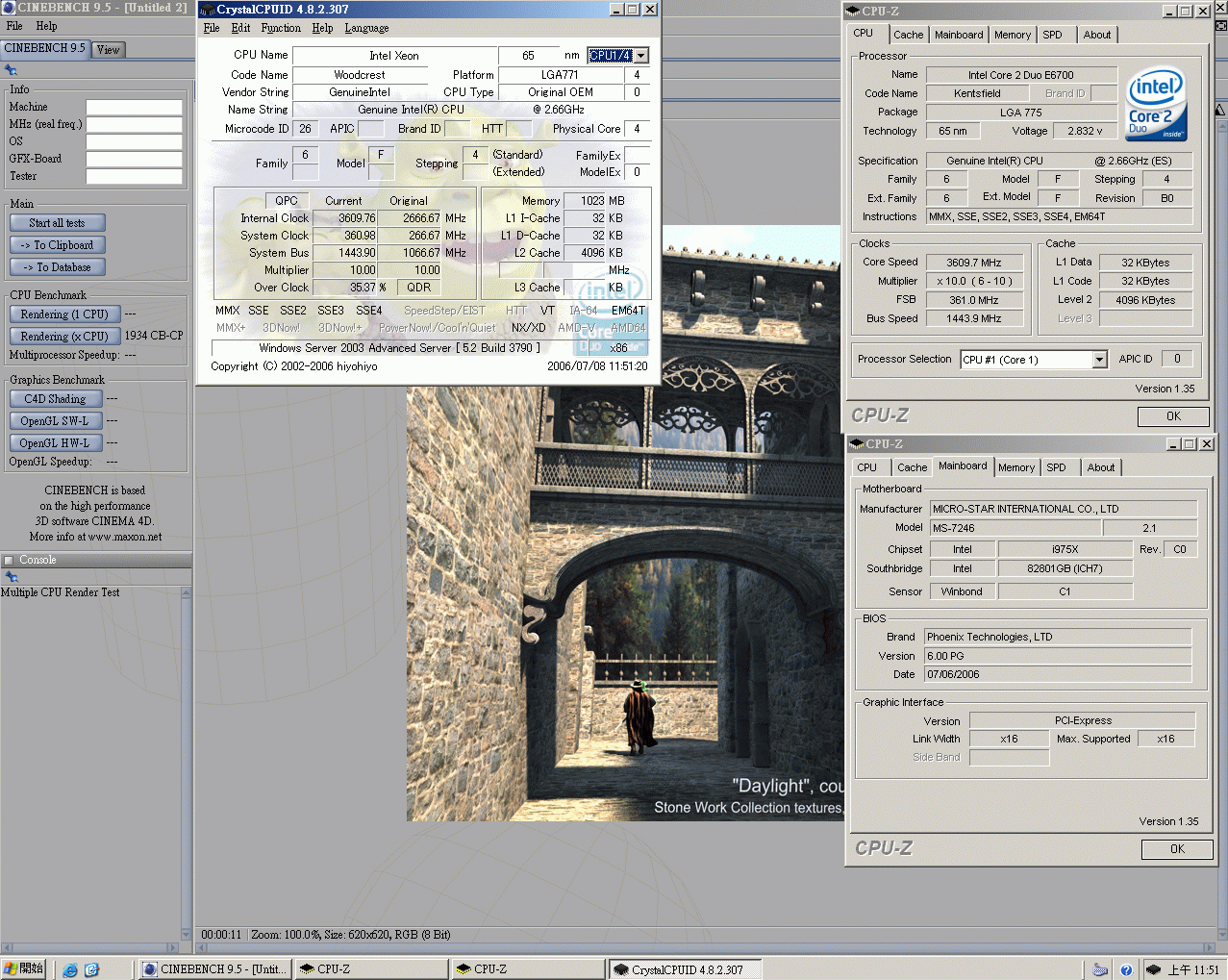This screenshot has height=980, width=1228.
Task: Click the title bar chip icon of the CPU-Z processor window
Action: coord(853,12)
